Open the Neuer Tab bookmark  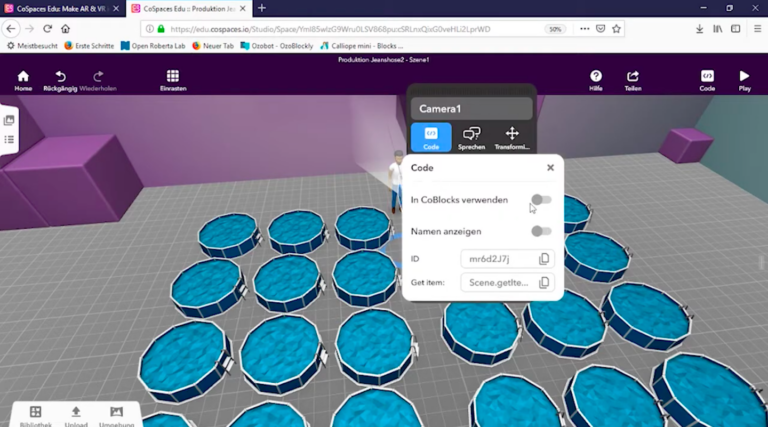pos(213,46)
